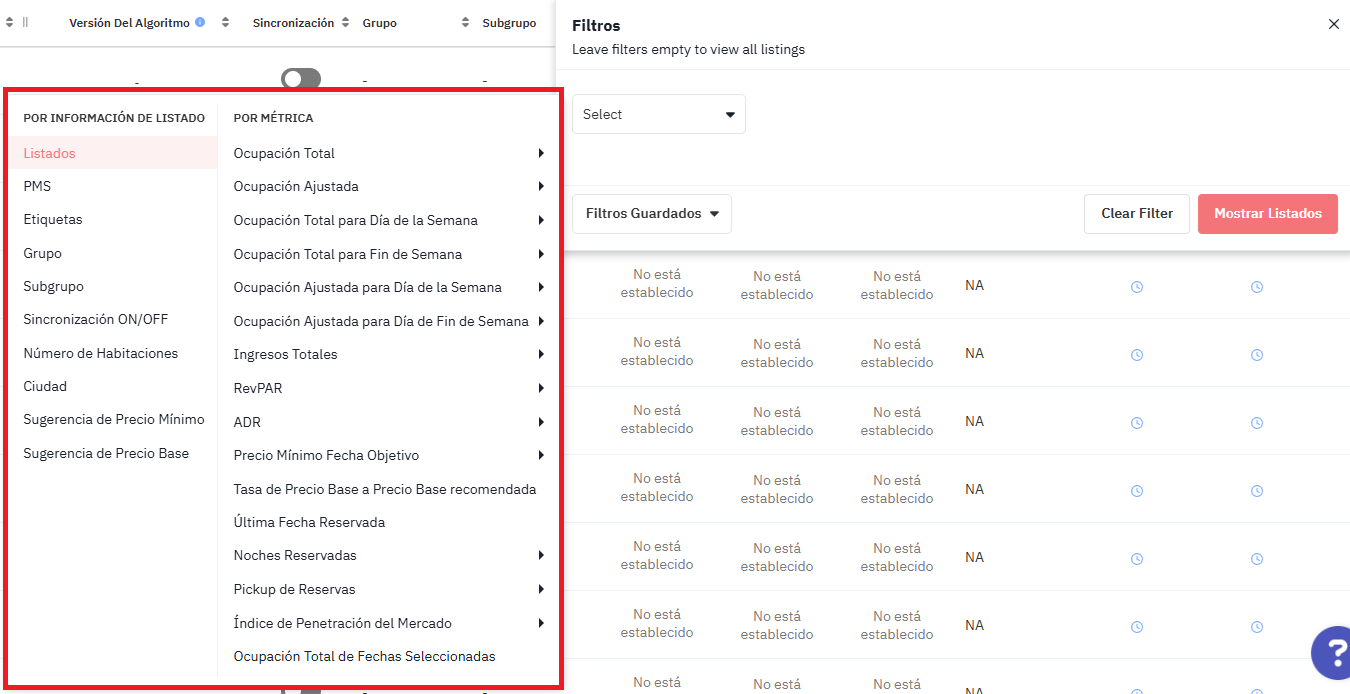This screenshot has width=1350, height=694.
Task: Click sort arrows on Grupo column
Action: point(465,22)
